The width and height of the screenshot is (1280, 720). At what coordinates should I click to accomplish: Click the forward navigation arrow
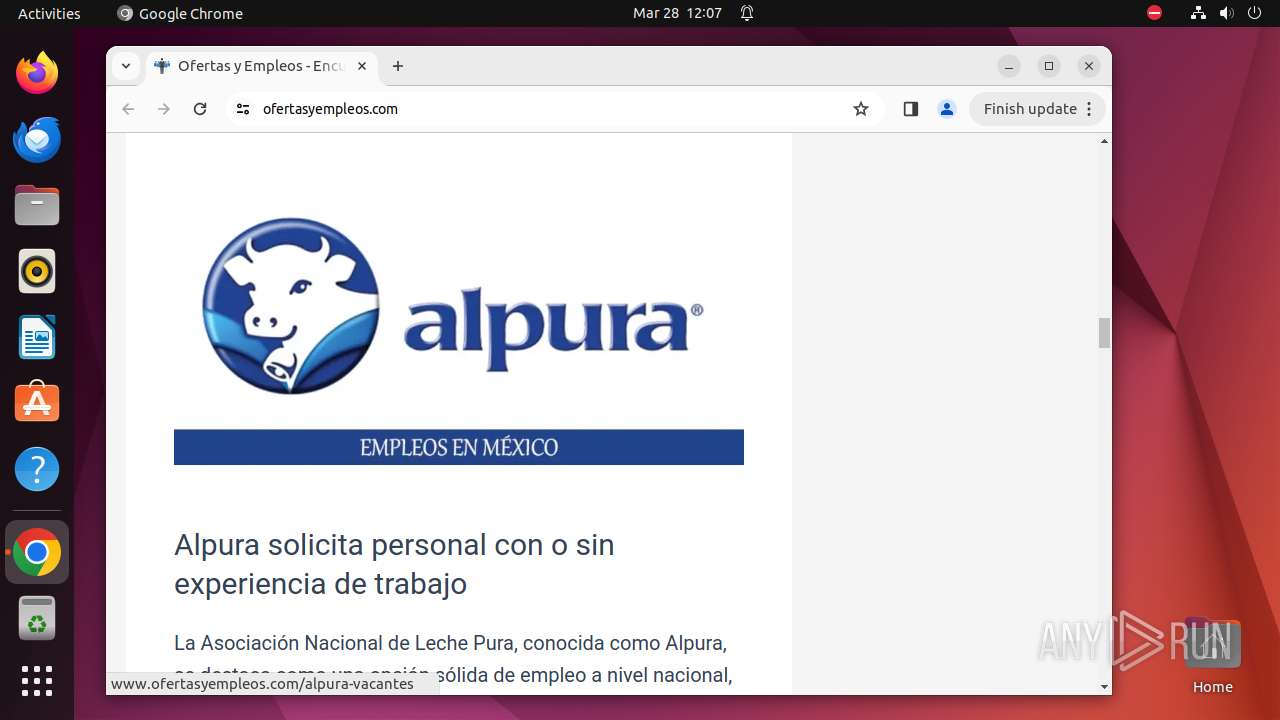[164, 109]
